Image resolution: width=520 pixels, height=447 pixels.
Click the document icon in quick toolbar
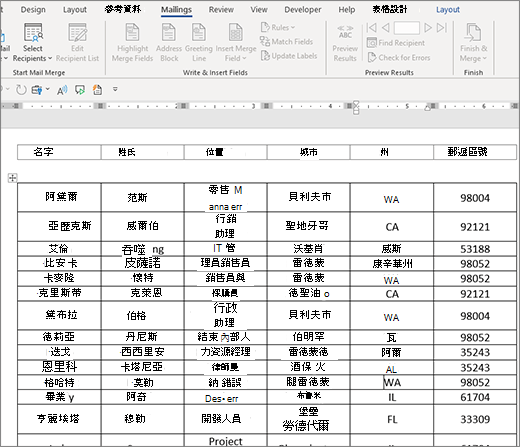click(x=97, y=90)
